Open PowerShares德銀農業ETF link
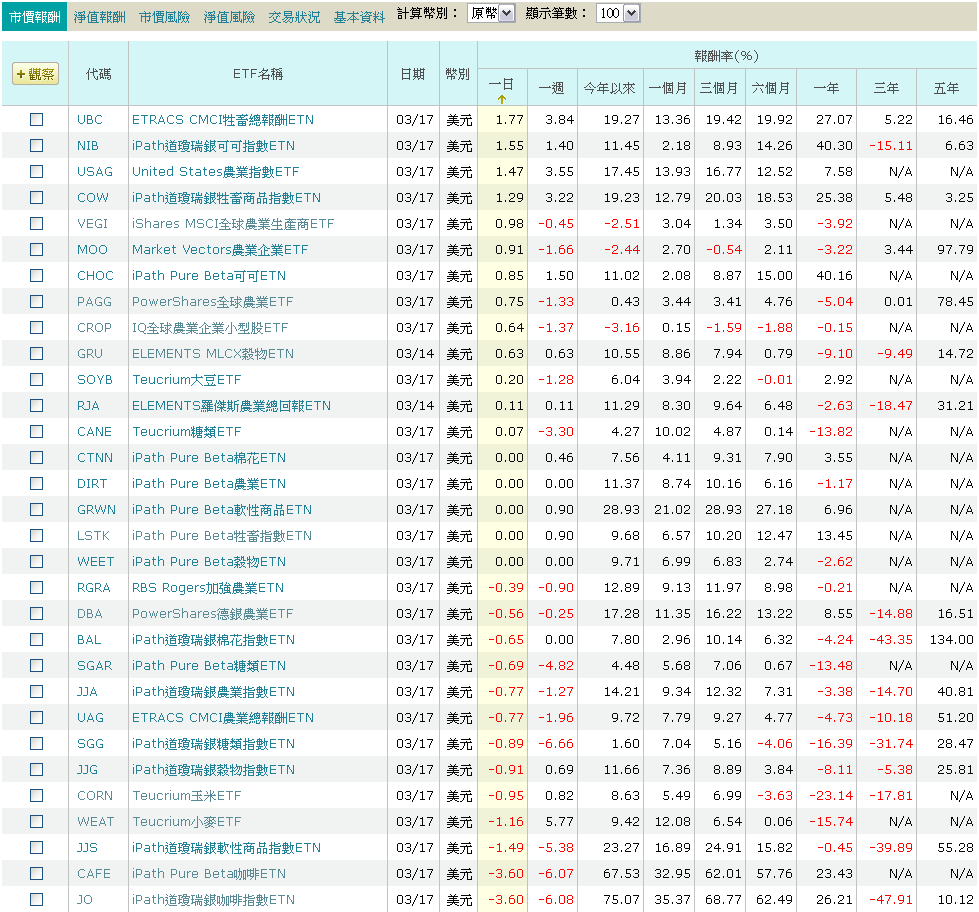Image resolution: width=979 pixels, height=912 pixels. 212,614
